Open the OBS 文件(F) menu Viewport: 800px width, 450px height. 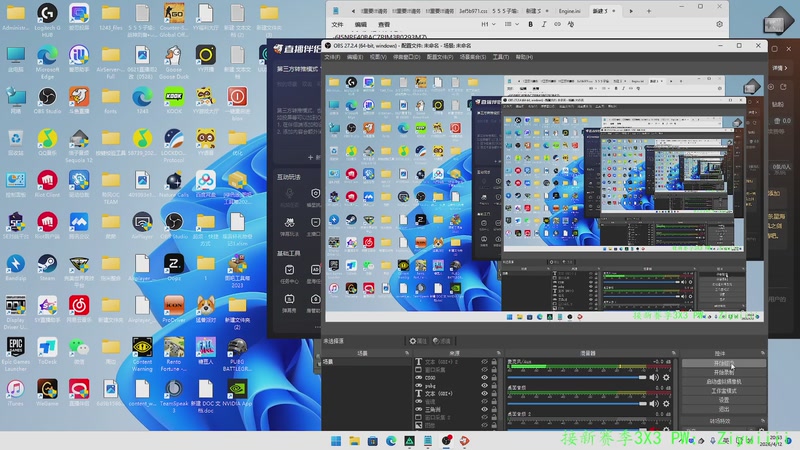tap(333, 57)
